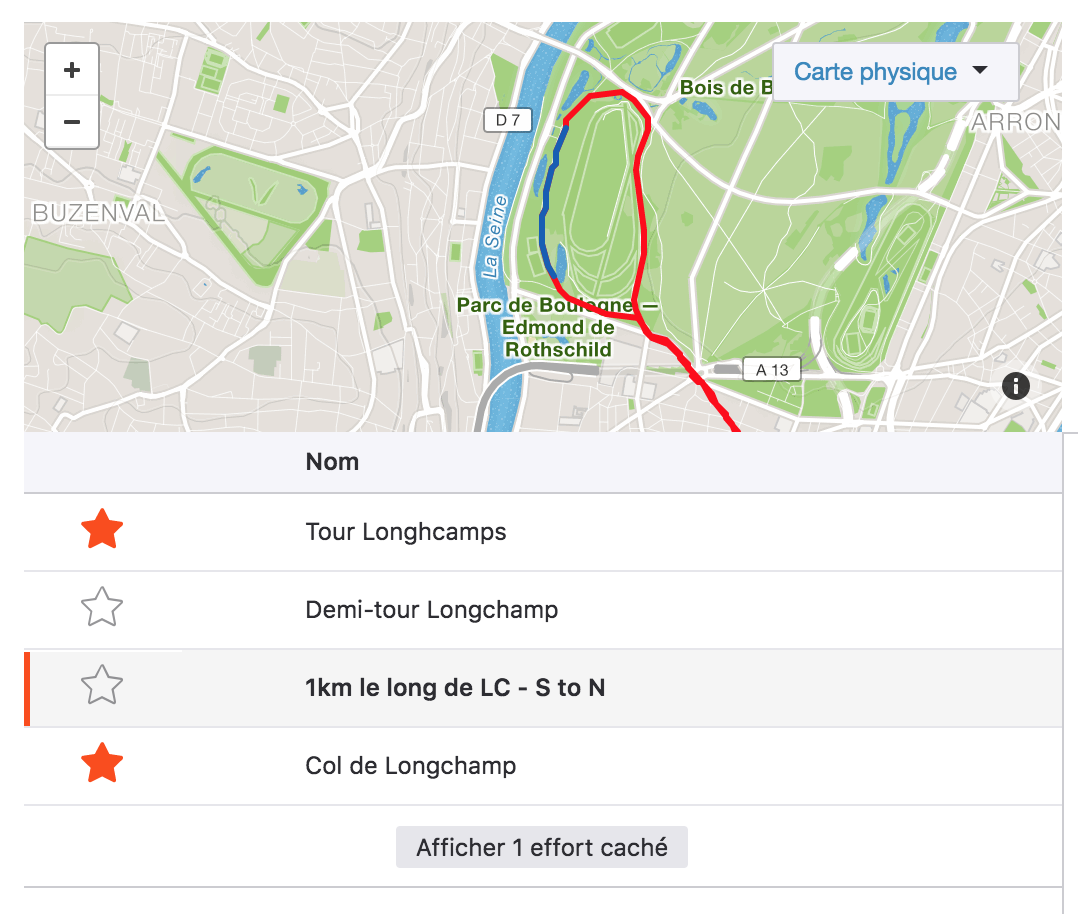
Task: Select the 1km le long de LC row
Action: click(543, 688)
